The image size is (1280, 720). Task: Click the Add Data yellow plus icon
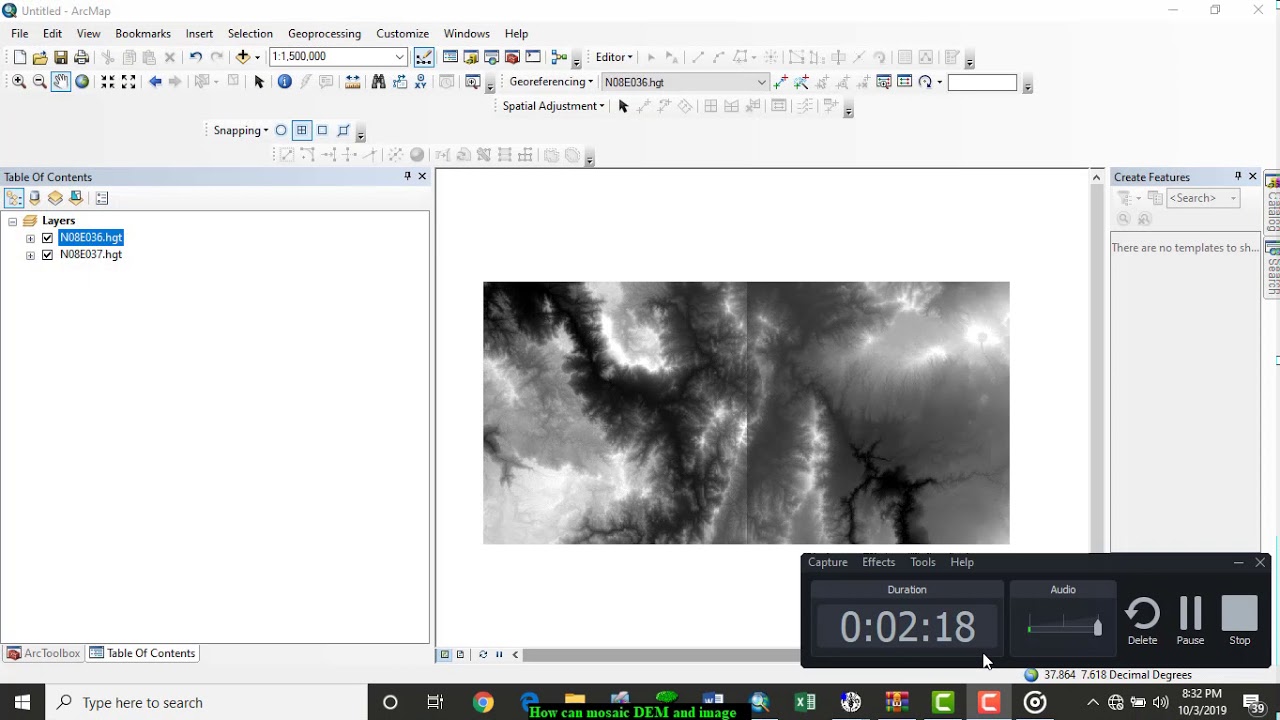[x=243, y=57]
